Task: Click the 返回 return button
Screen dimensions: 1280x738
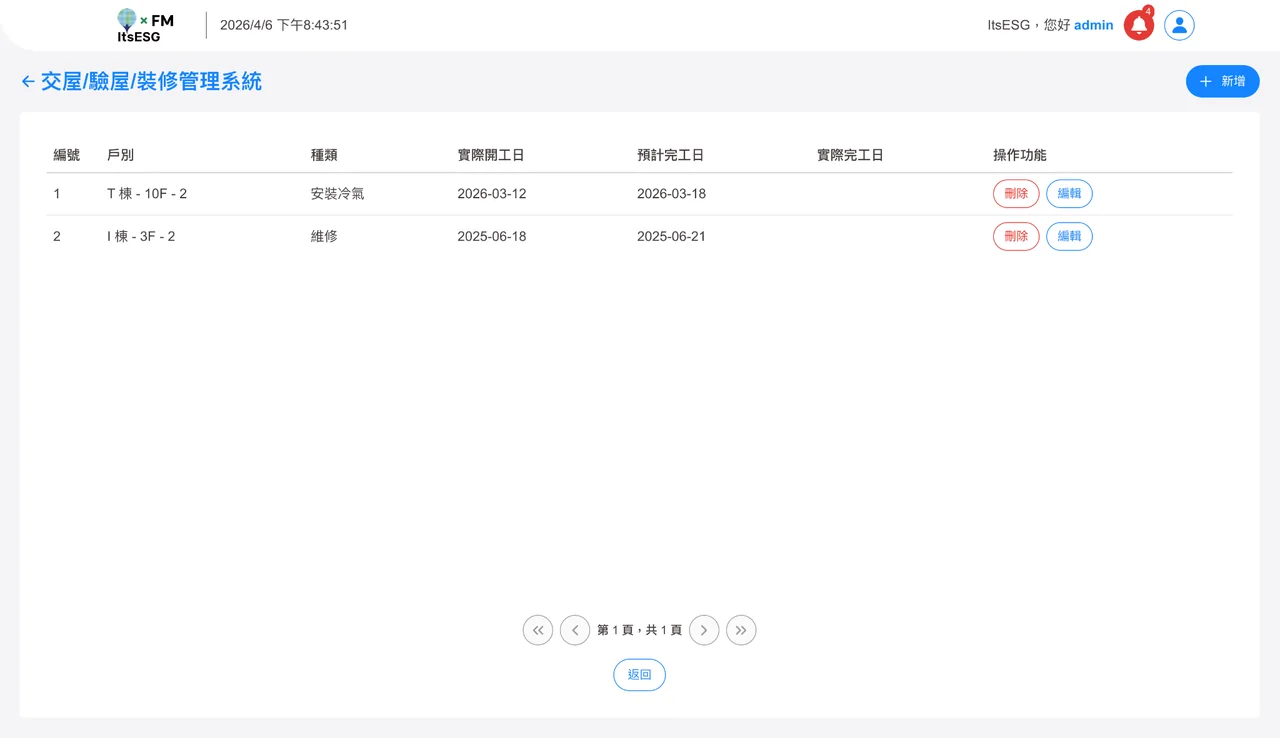Action: pos(639,675)
